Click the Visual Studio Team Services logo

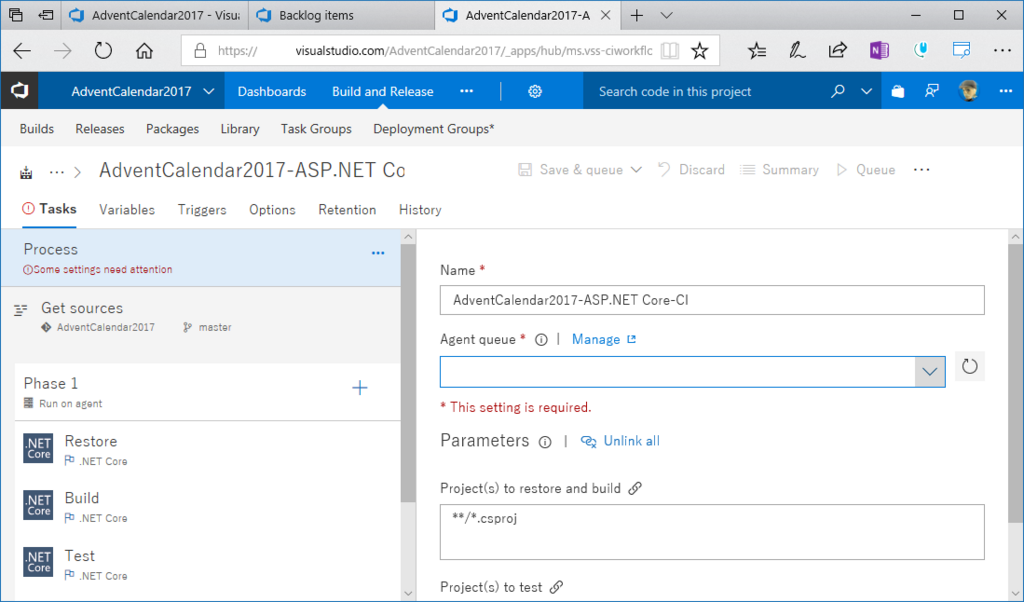(x=20, y=91)
